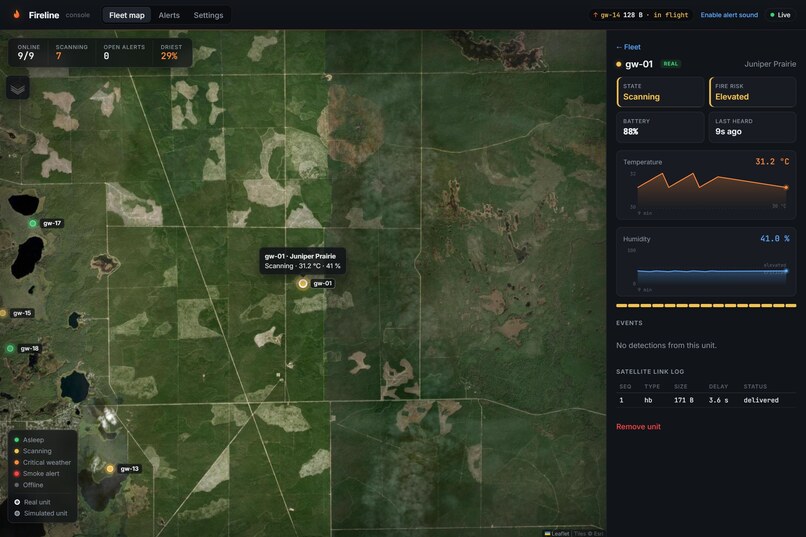Click the Smoke alert legend entry
806x537 pixels.
[x=36, y=474]
